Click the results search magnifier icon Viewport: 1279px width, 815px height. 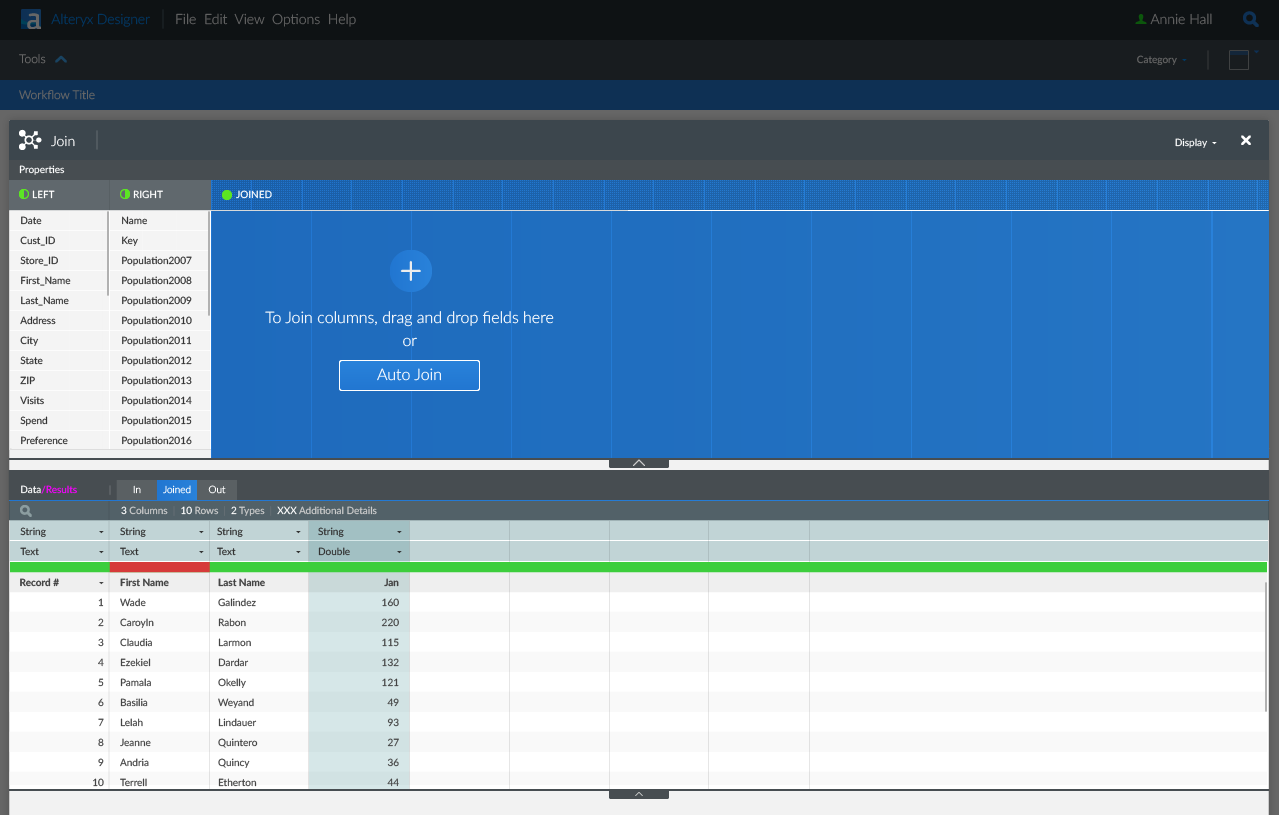click(26, 511)
